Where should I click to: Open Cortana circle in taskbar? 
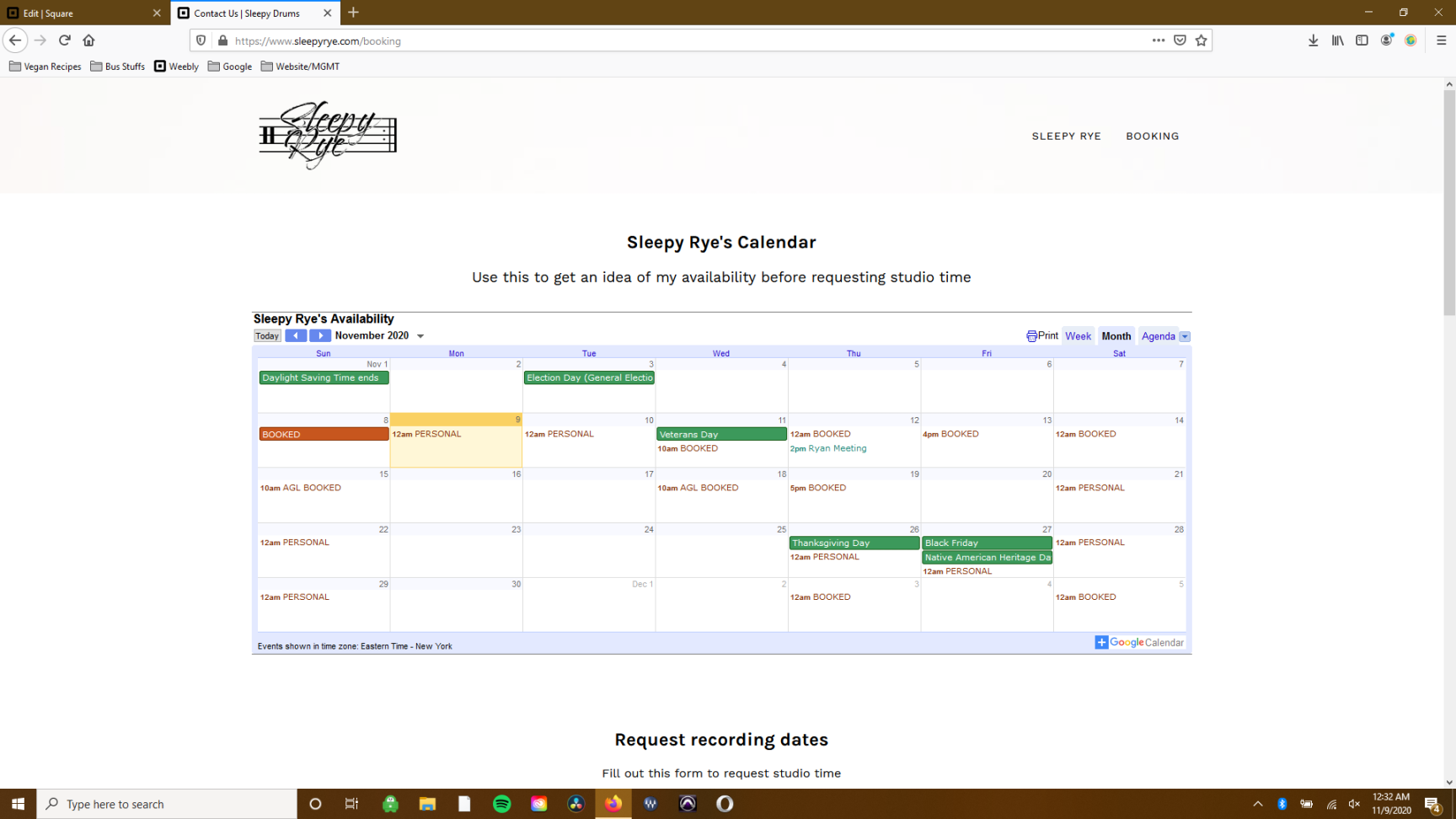tap(315, 804)
